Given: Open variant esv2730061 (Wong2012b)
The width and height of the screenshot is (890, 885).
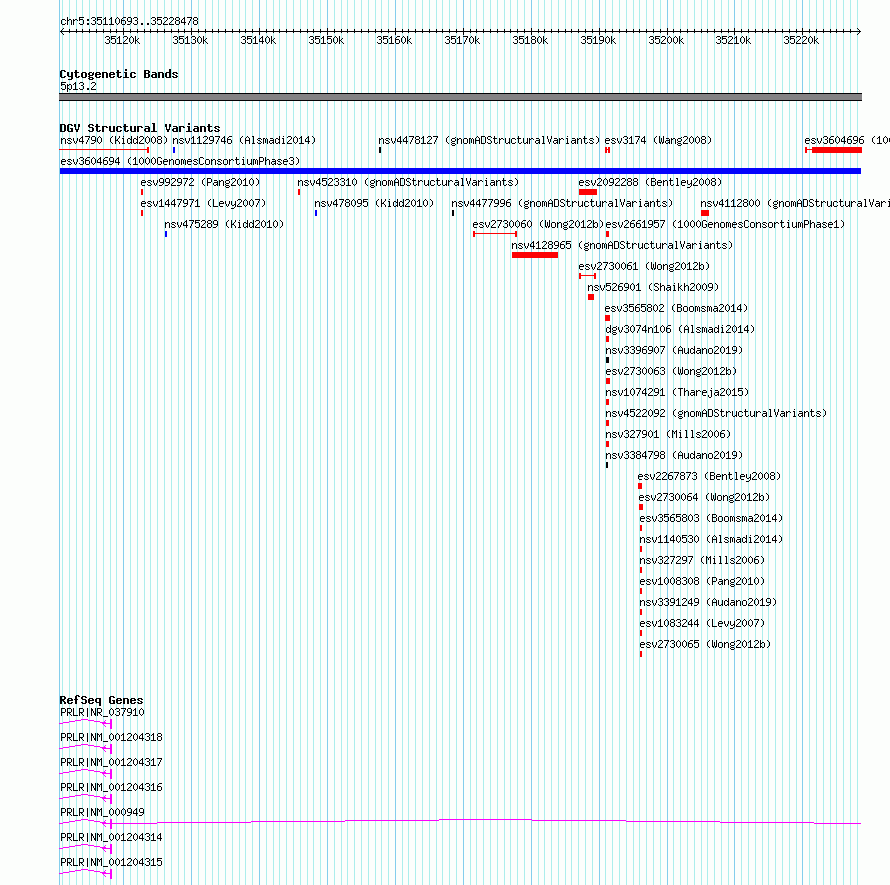Looking at the screenshot, I should [644, 266].
